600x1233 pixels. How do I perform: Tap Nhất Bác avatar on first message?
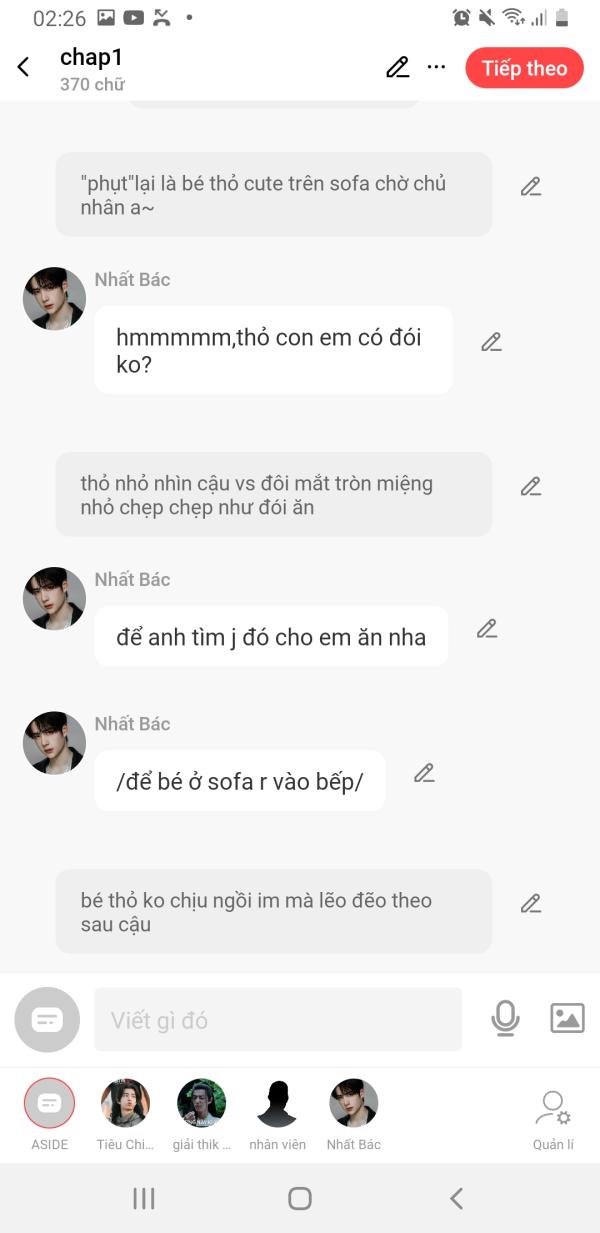tap(54, 298)
